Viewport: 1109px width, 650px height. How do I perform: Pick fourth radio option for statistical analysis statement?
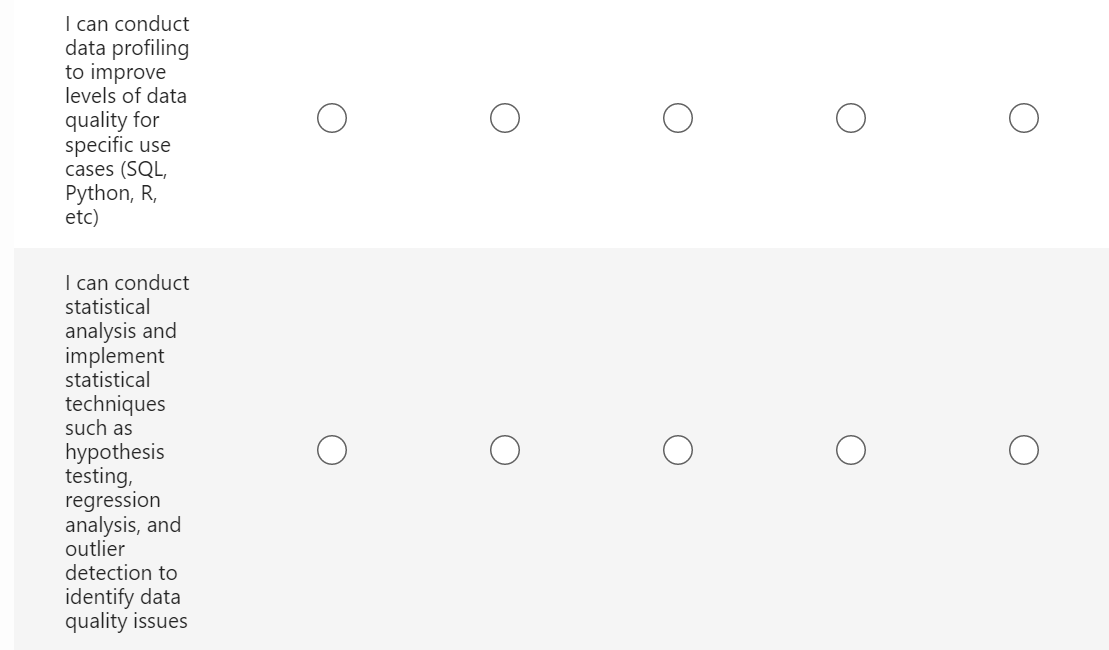pyautogui.click(x=851, y=450)
